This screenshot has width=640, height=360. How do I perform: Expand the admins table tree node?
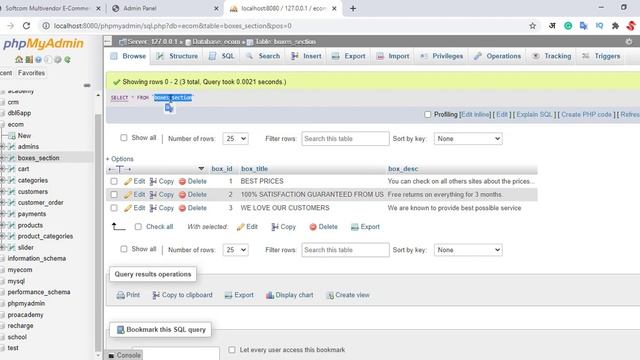click(2, 147)
